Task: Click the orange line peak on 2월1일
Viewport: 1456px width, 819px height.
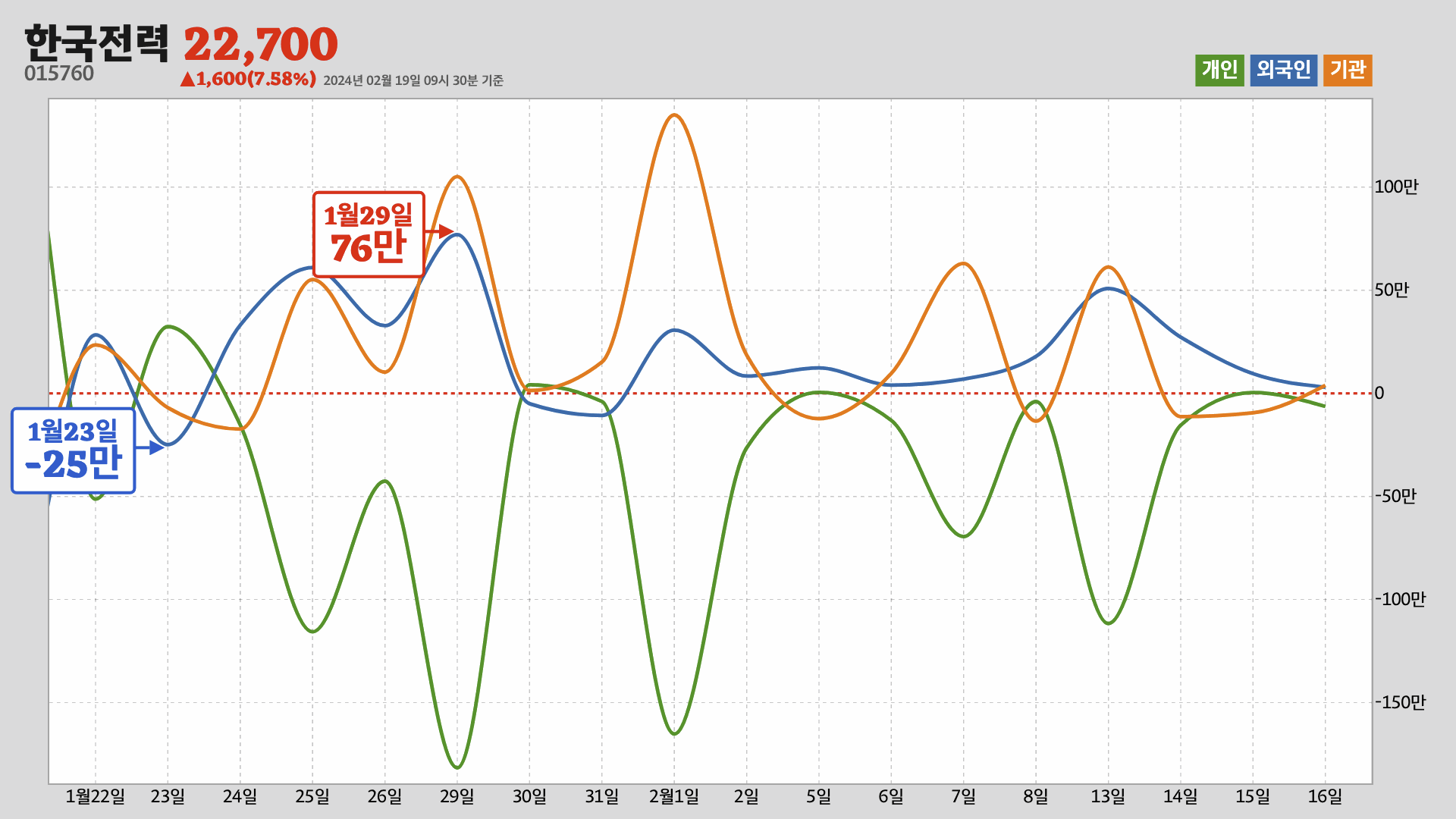Action: pyautogui.click(x=674, y=115)
